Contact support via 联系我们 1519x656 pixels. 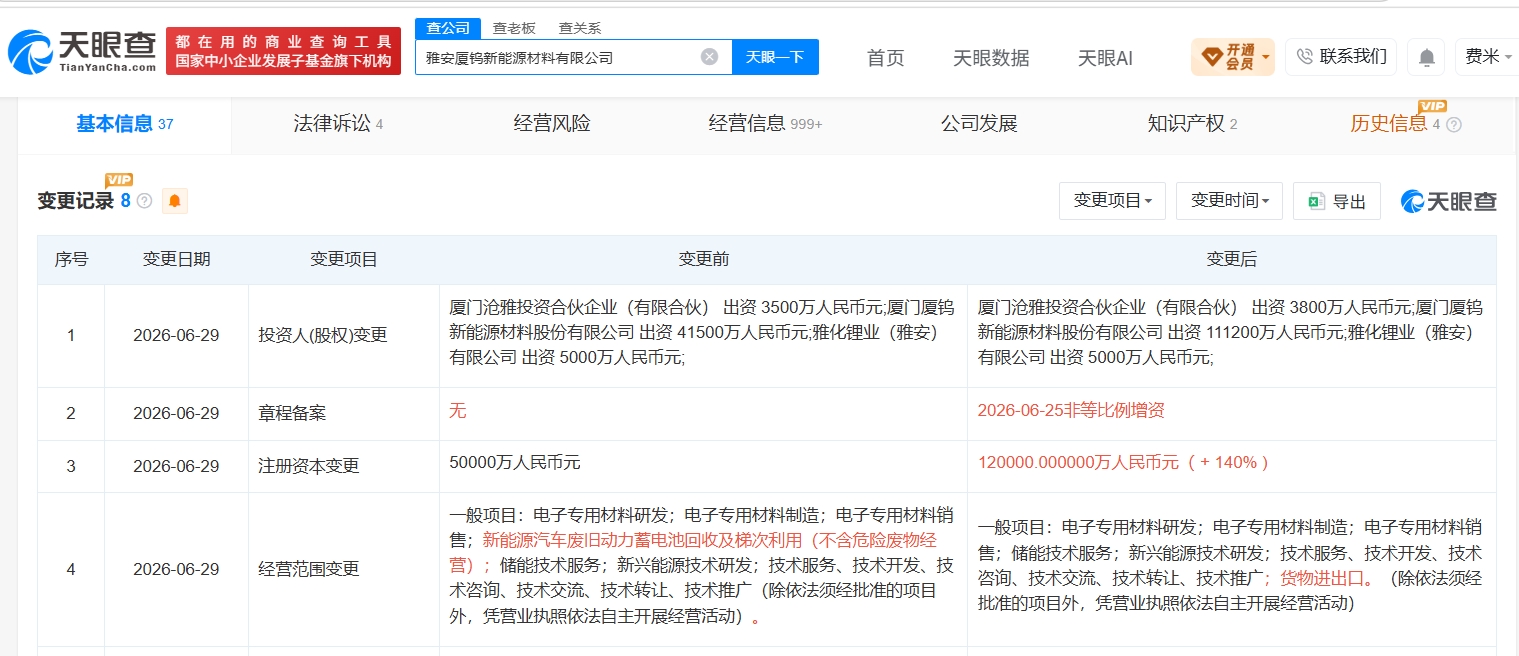[1341, 57]
